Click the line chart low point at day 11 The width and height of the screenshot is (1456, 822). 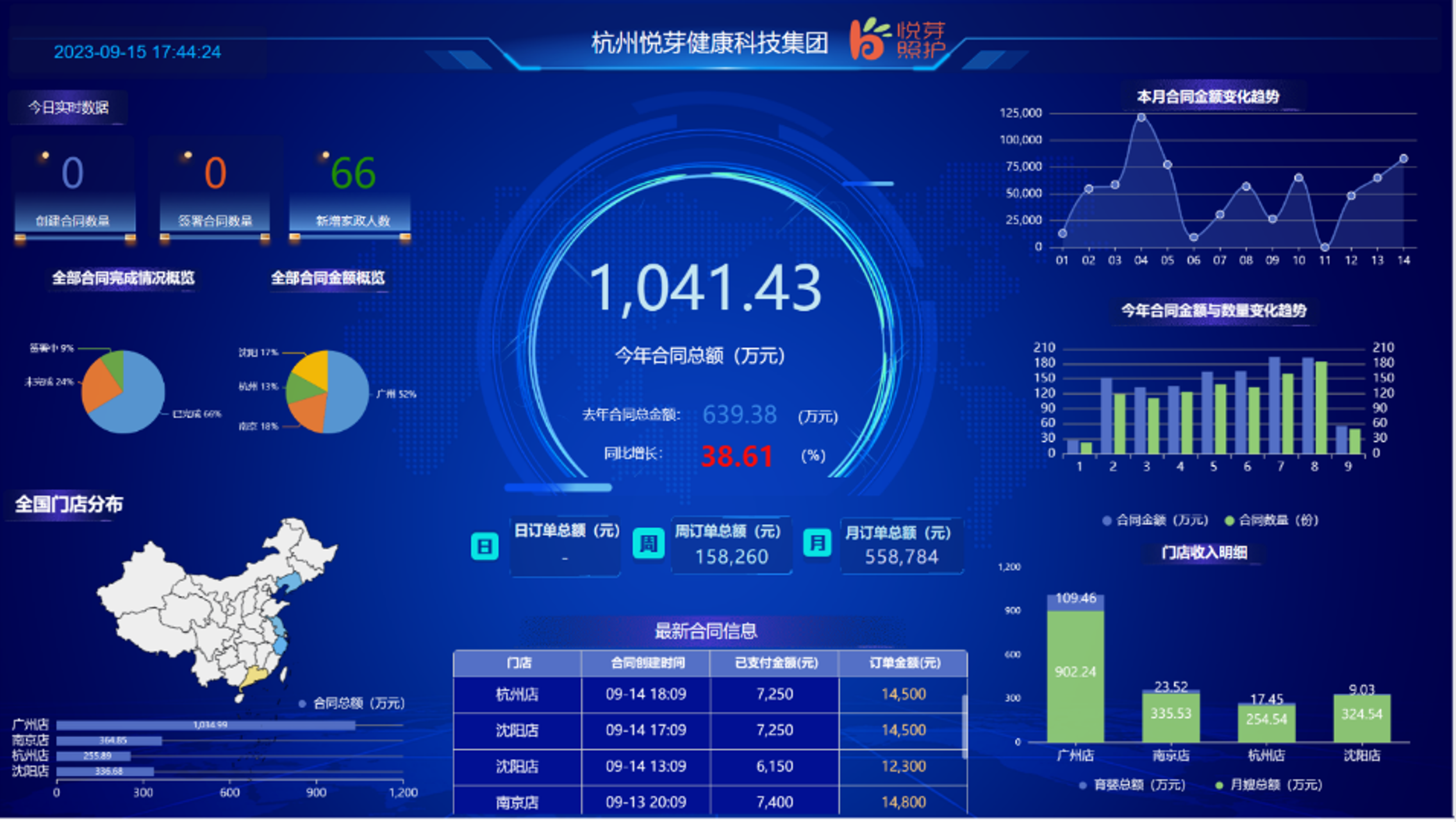[x=1325, y=247]
